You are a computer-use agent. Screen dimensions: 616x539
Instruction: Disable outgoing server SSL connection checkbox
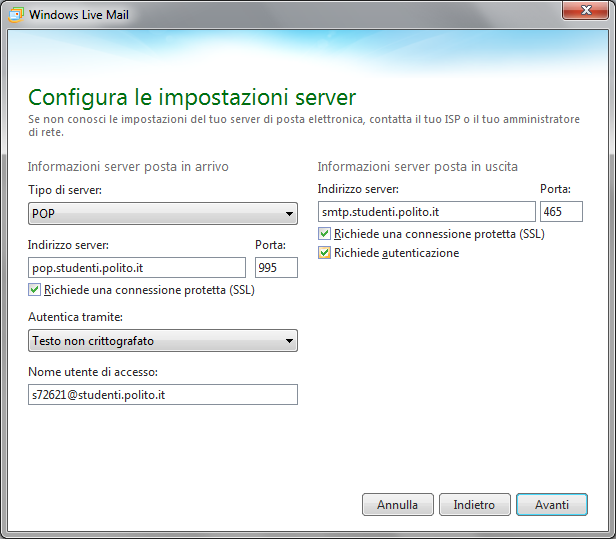(x=324, y=234)
